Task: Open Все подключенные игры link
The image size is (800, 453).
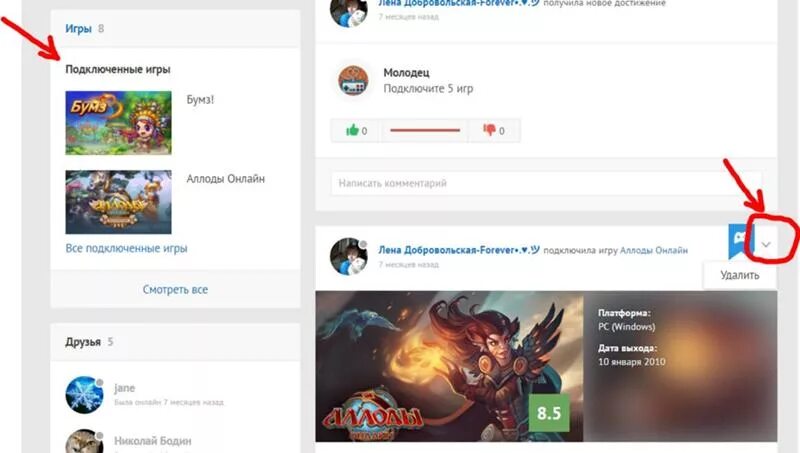Action: point(126,248)
